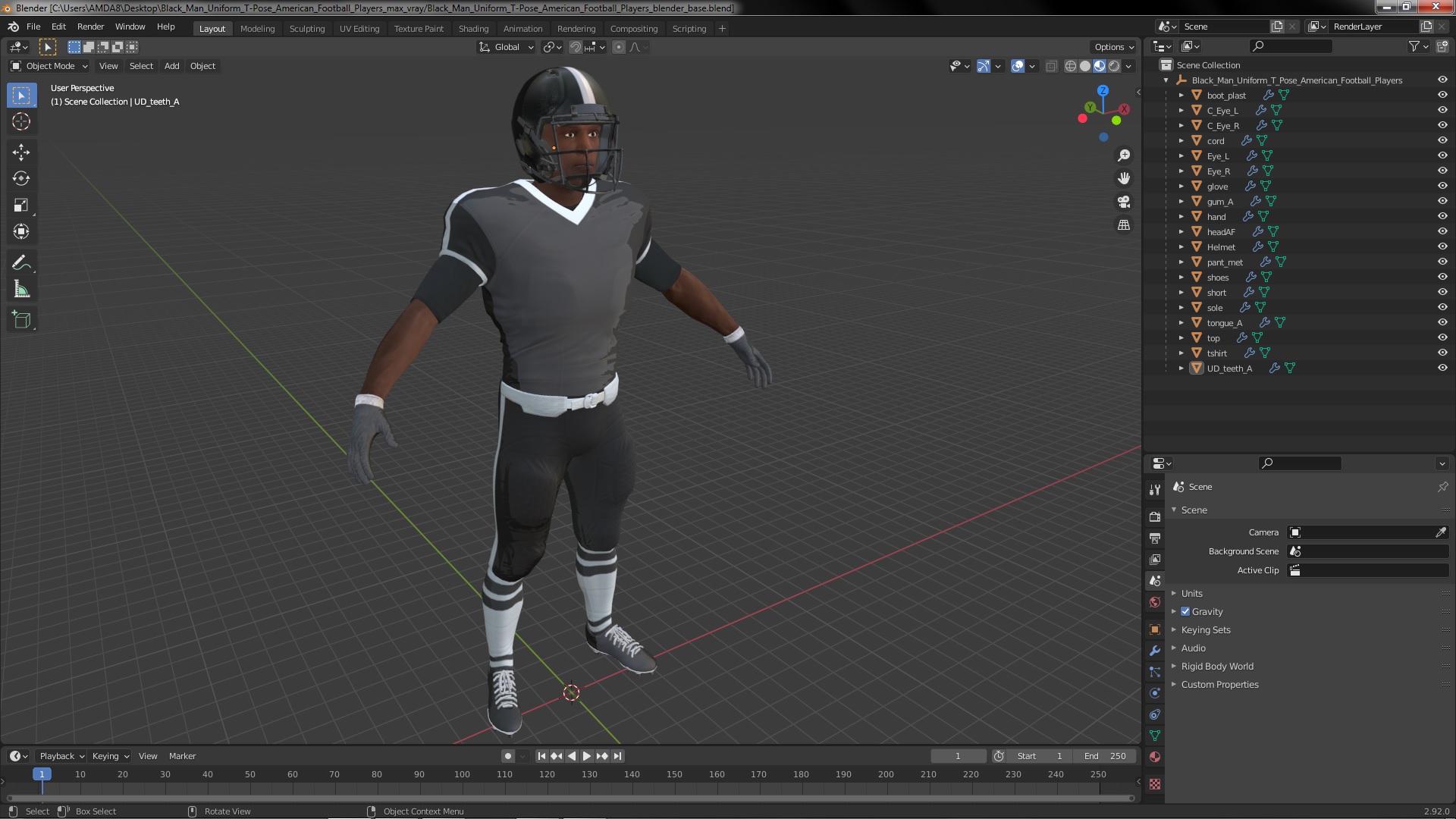Expand the Units panel

coord(1191,593)
